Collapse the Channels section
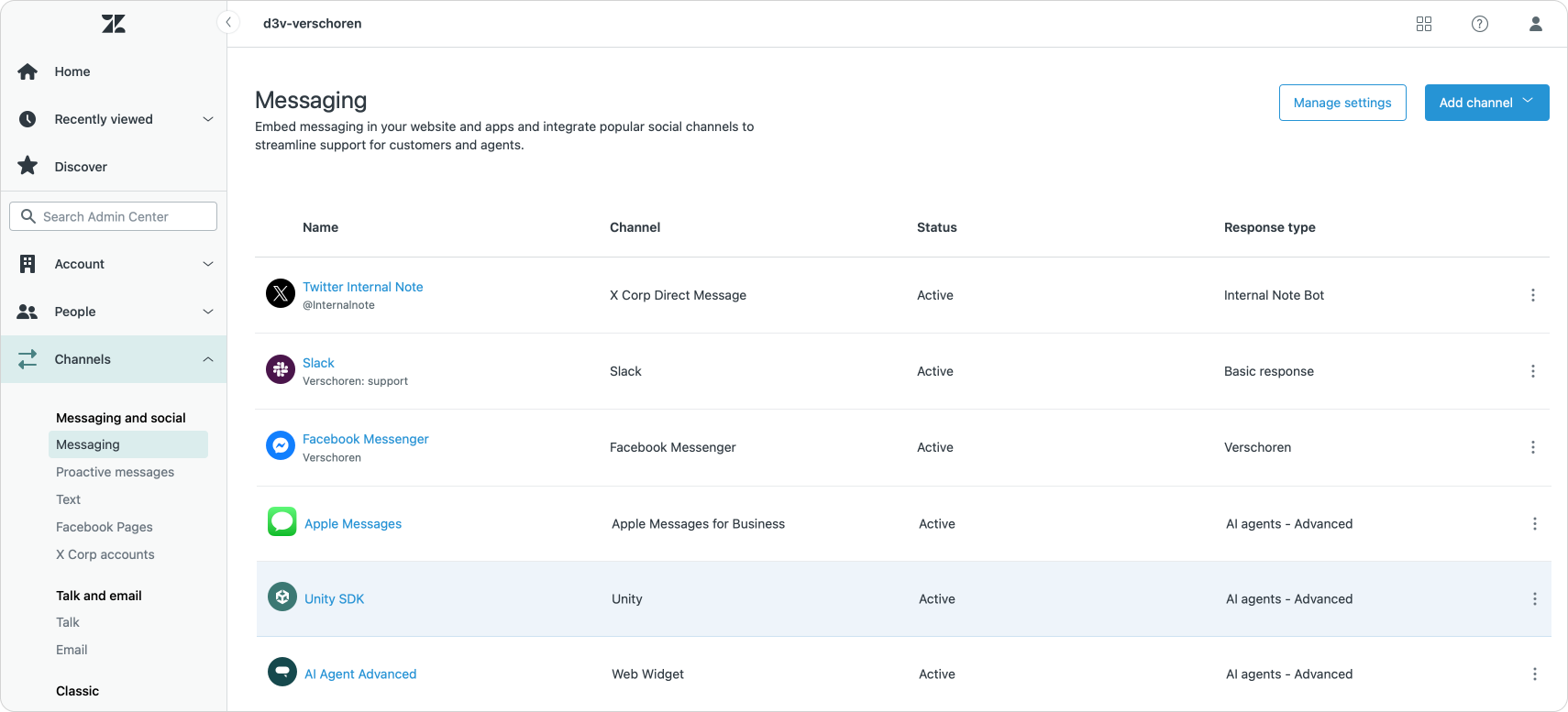 click(208, 359)
